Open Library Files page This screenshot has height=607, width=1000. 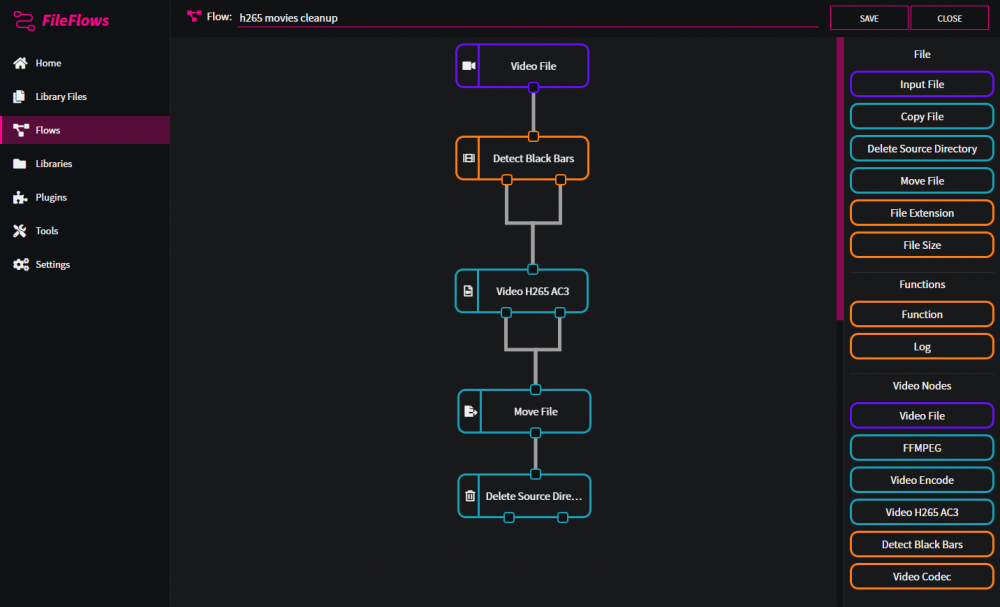point(85,96)
